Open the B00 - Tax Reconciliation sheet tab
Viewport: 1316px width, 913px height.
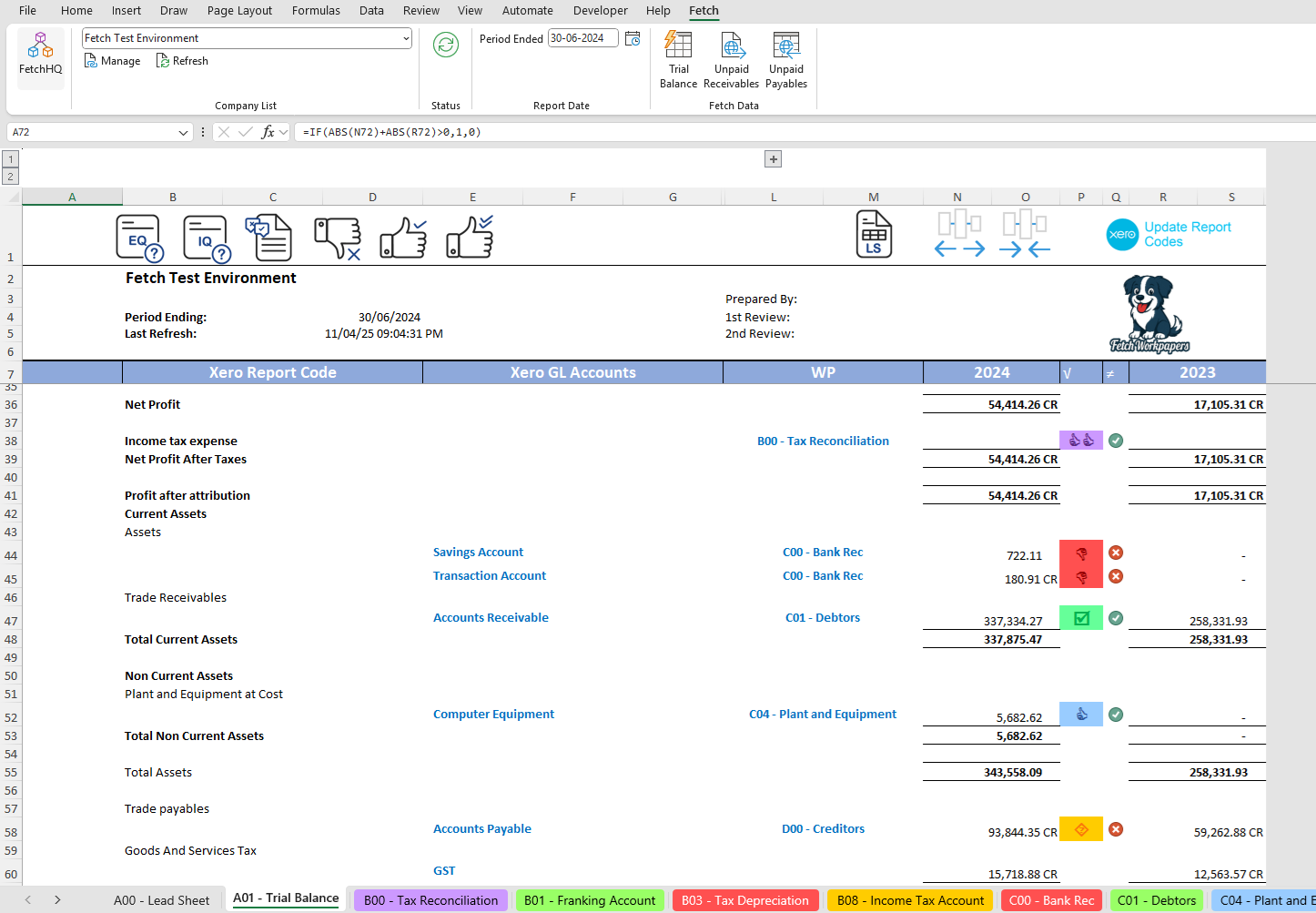coord(430,899)
